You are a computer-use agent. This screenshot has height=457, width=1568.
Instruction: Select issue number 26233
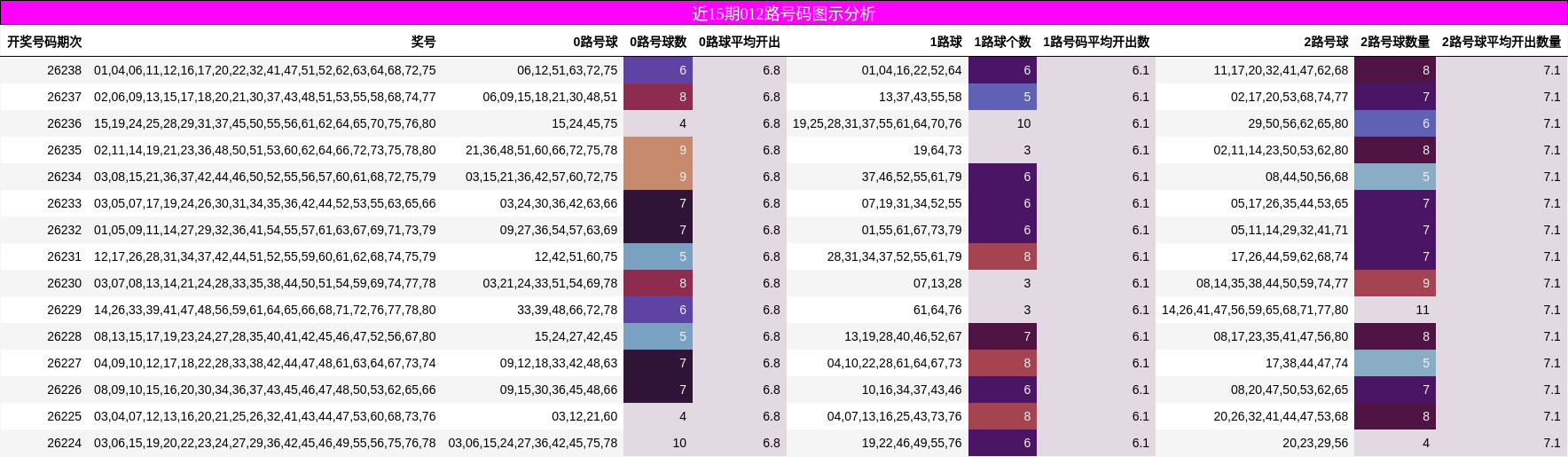64,203
